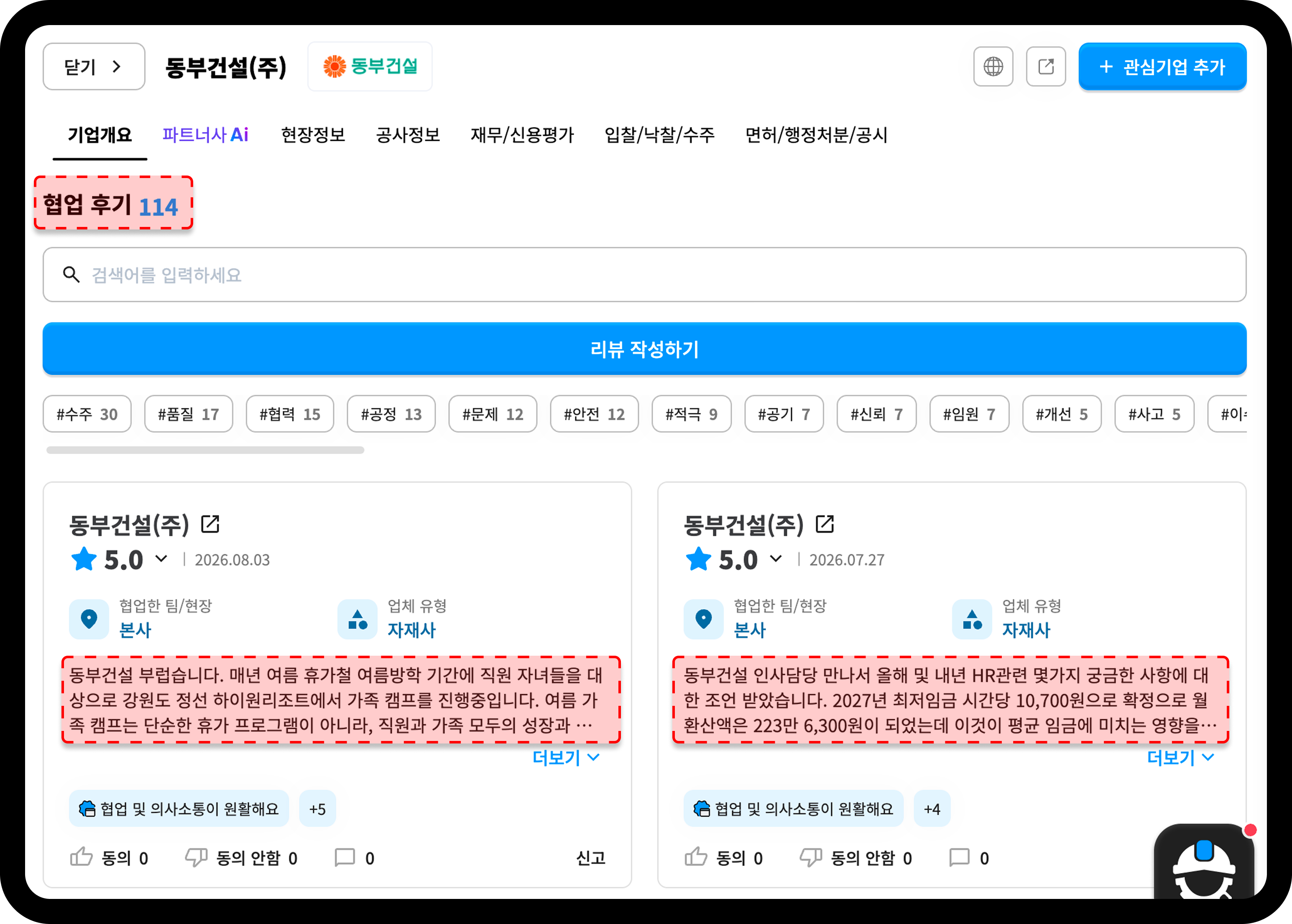Click location pin icon on 2026.07.27 review
The image size is (1292, 924).
click(703, 619)
